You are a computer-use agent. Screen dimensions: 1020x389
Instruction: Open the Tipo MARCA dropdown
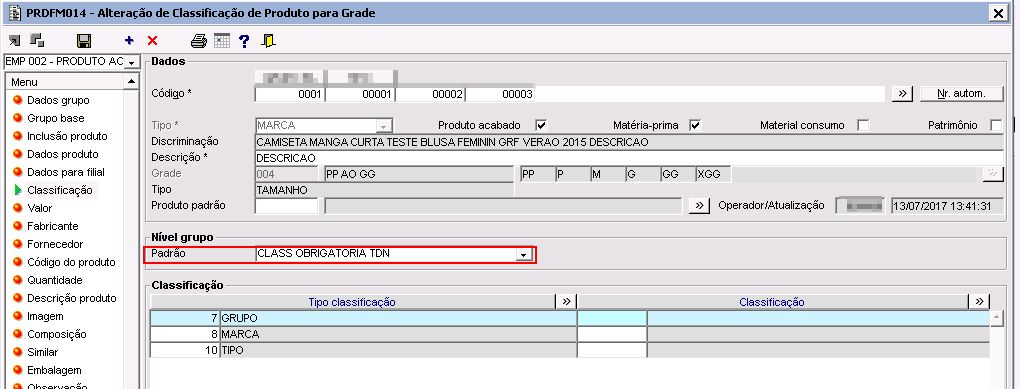384,126
